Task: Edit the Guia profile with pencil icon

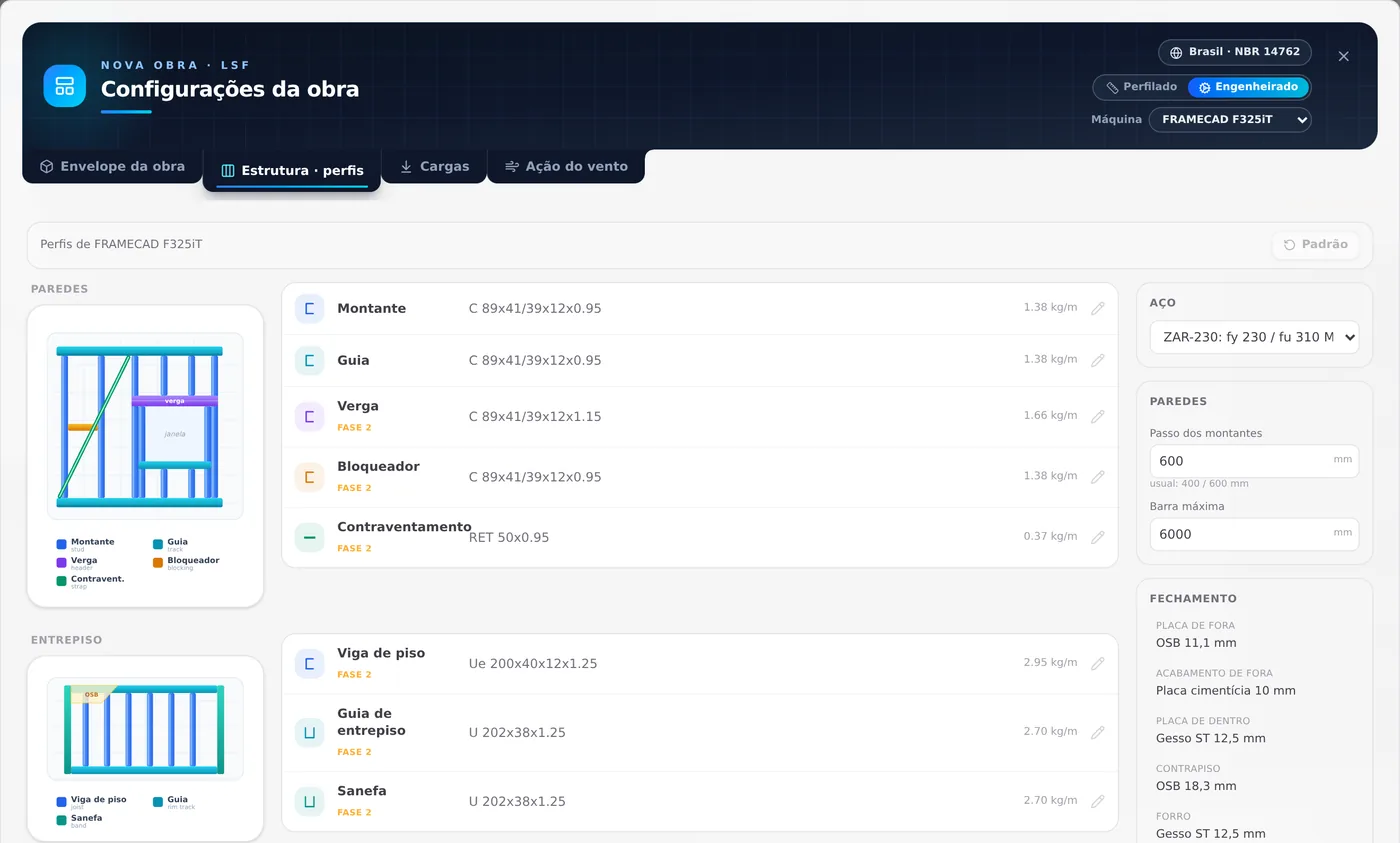Action: point(1097,360)
